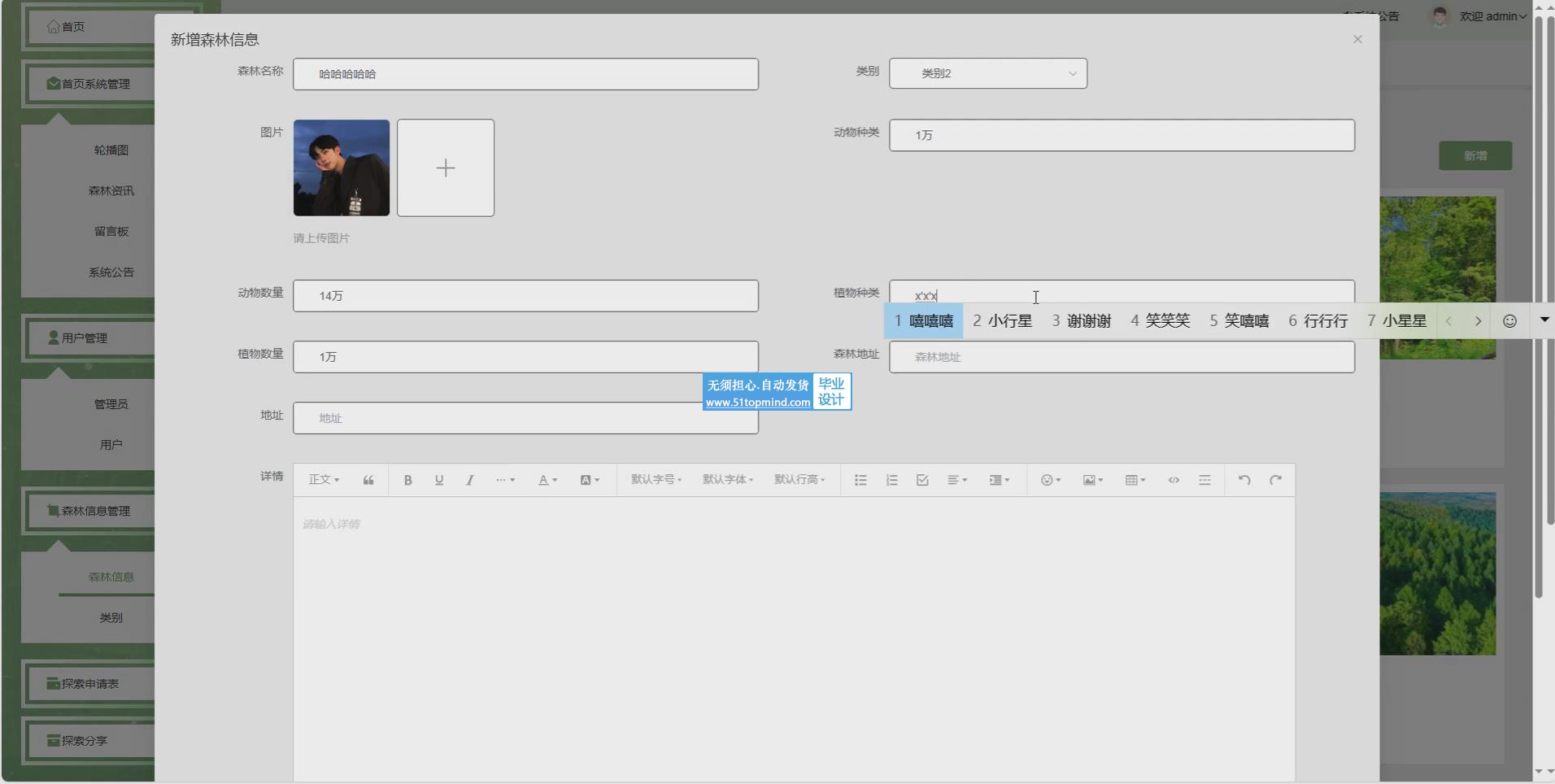Insert a bulleted list

(x=860, y=480)
